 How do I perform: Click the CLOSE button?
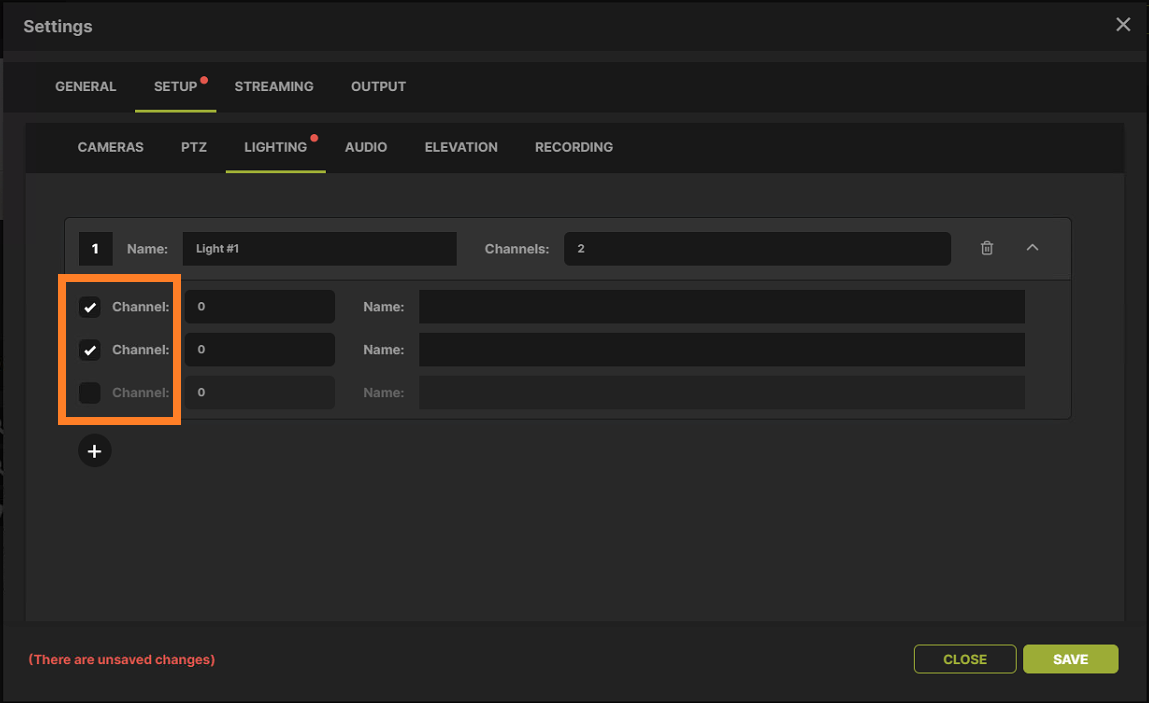[964, 659]
